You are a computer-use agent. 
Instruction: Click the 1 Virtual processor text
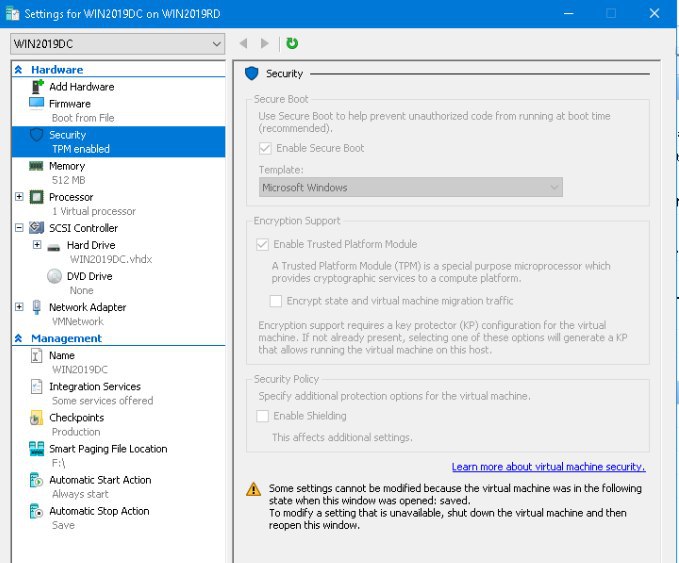click(x=94, y=211)
